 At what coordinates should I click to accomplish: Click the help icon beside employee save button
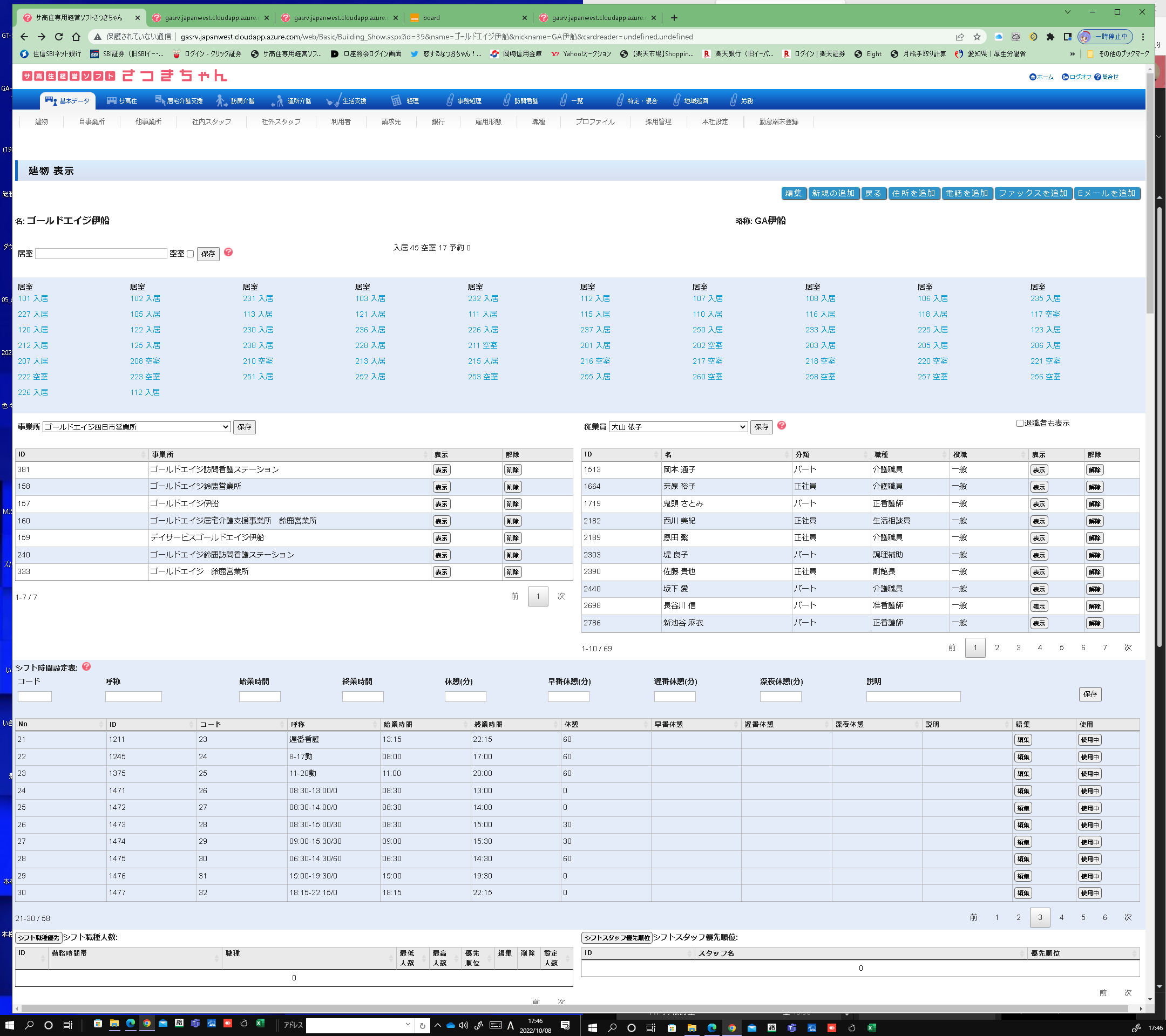[x=782, y=425]
